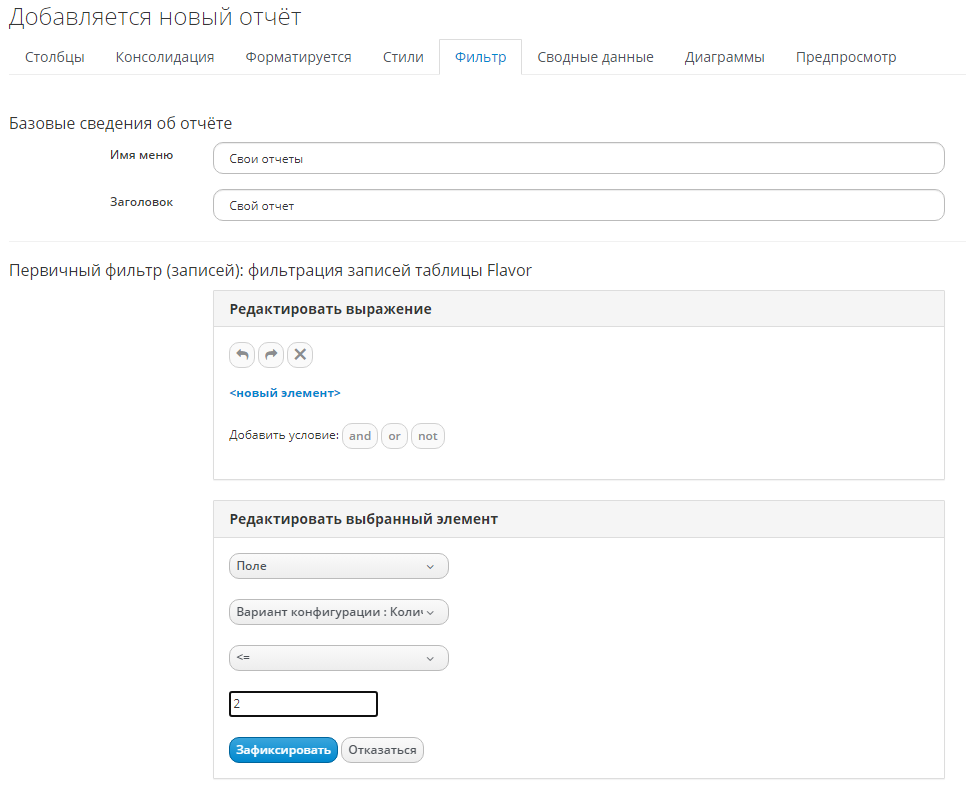Add an 'and' condition

click(x=360, y=436)
